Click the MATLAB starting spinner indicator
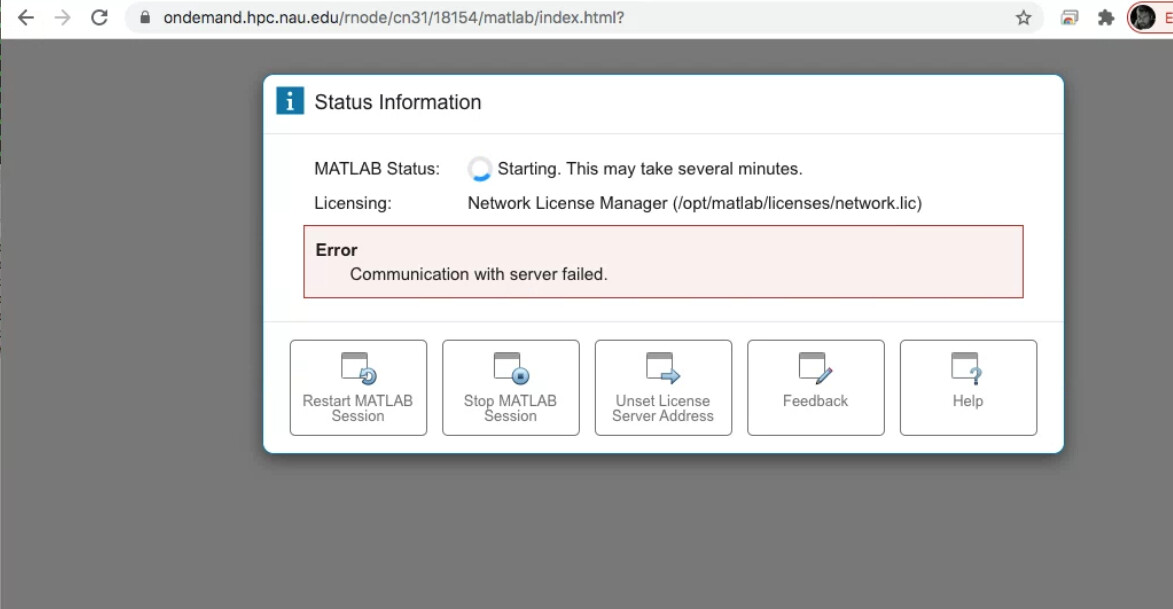Screen dimensions: 1173x609 point(480,169)
